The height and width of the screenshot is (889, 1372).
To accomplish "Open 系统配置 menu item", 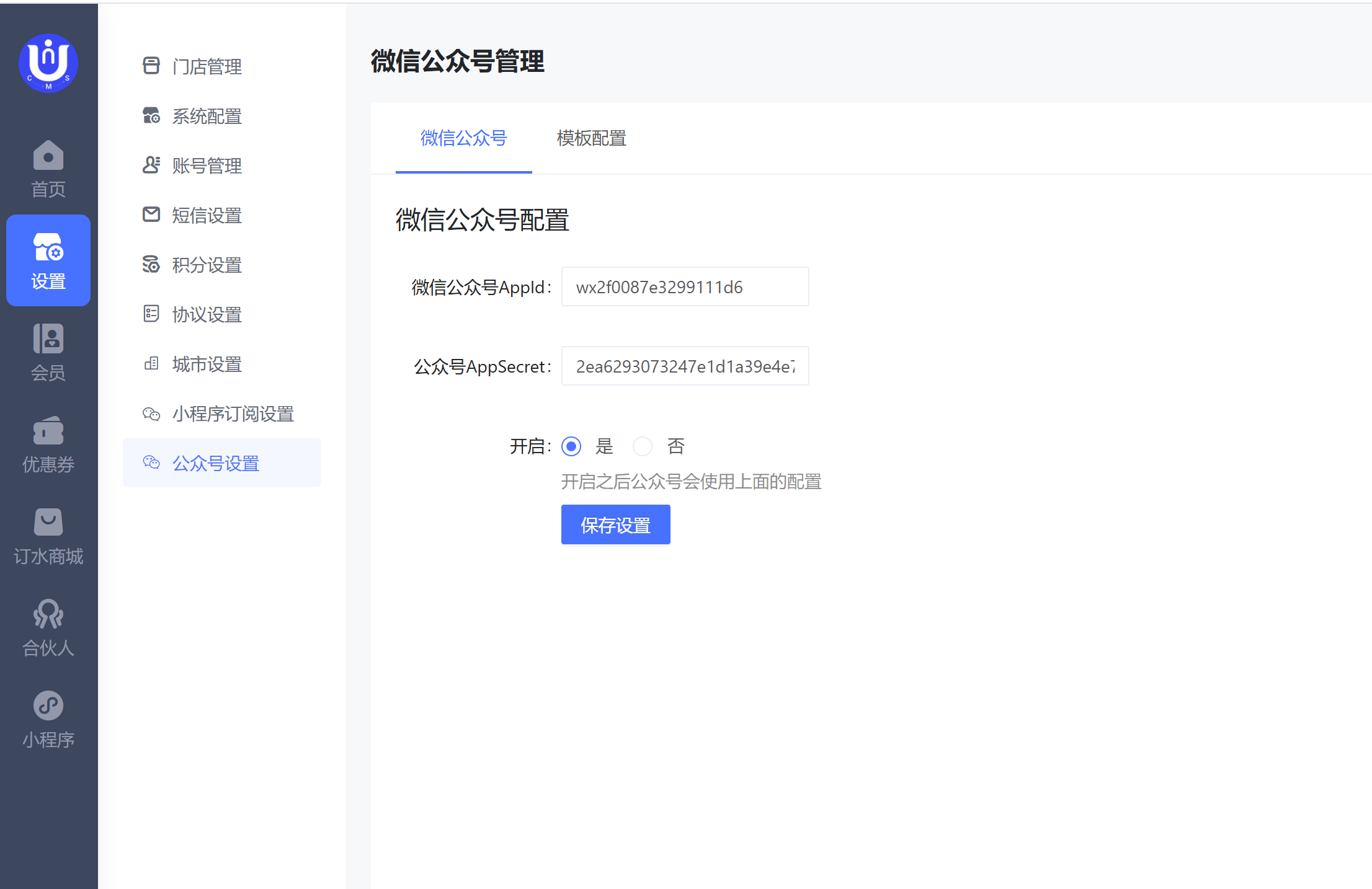I will (222, 115).
